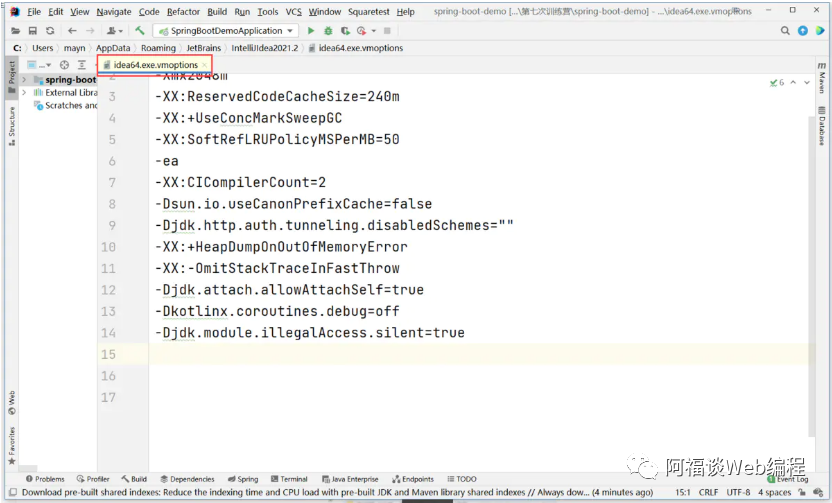Open the Squaretest menu

[369, 11]
